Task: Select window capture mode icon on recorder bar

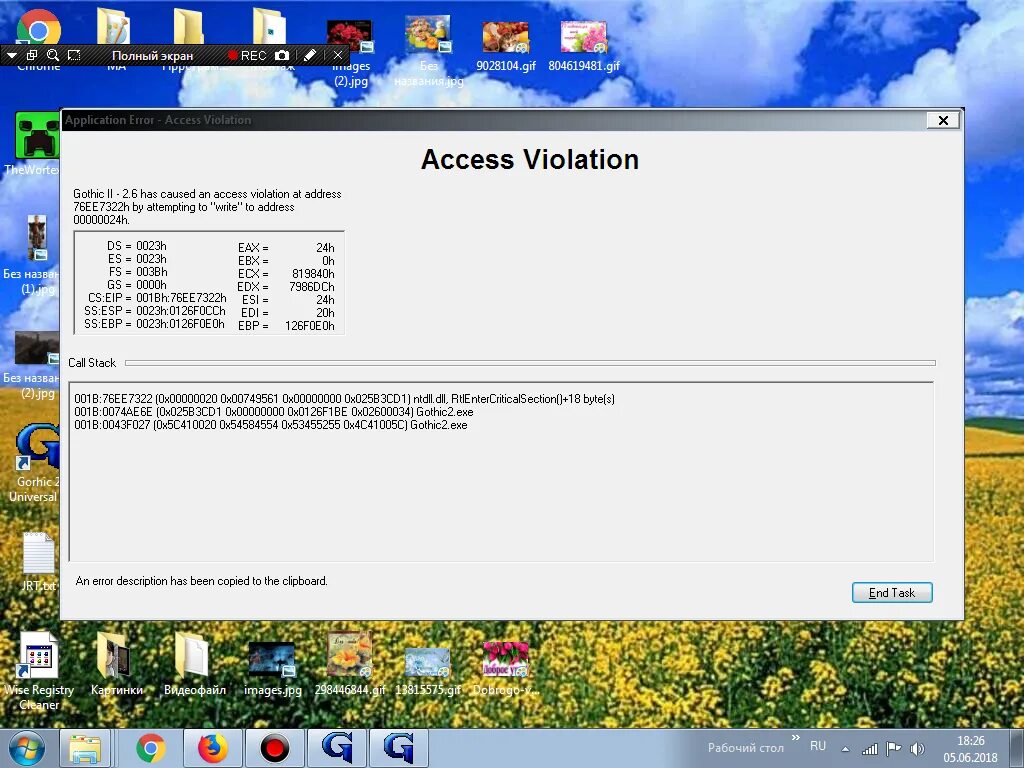Action: (31, 56)
